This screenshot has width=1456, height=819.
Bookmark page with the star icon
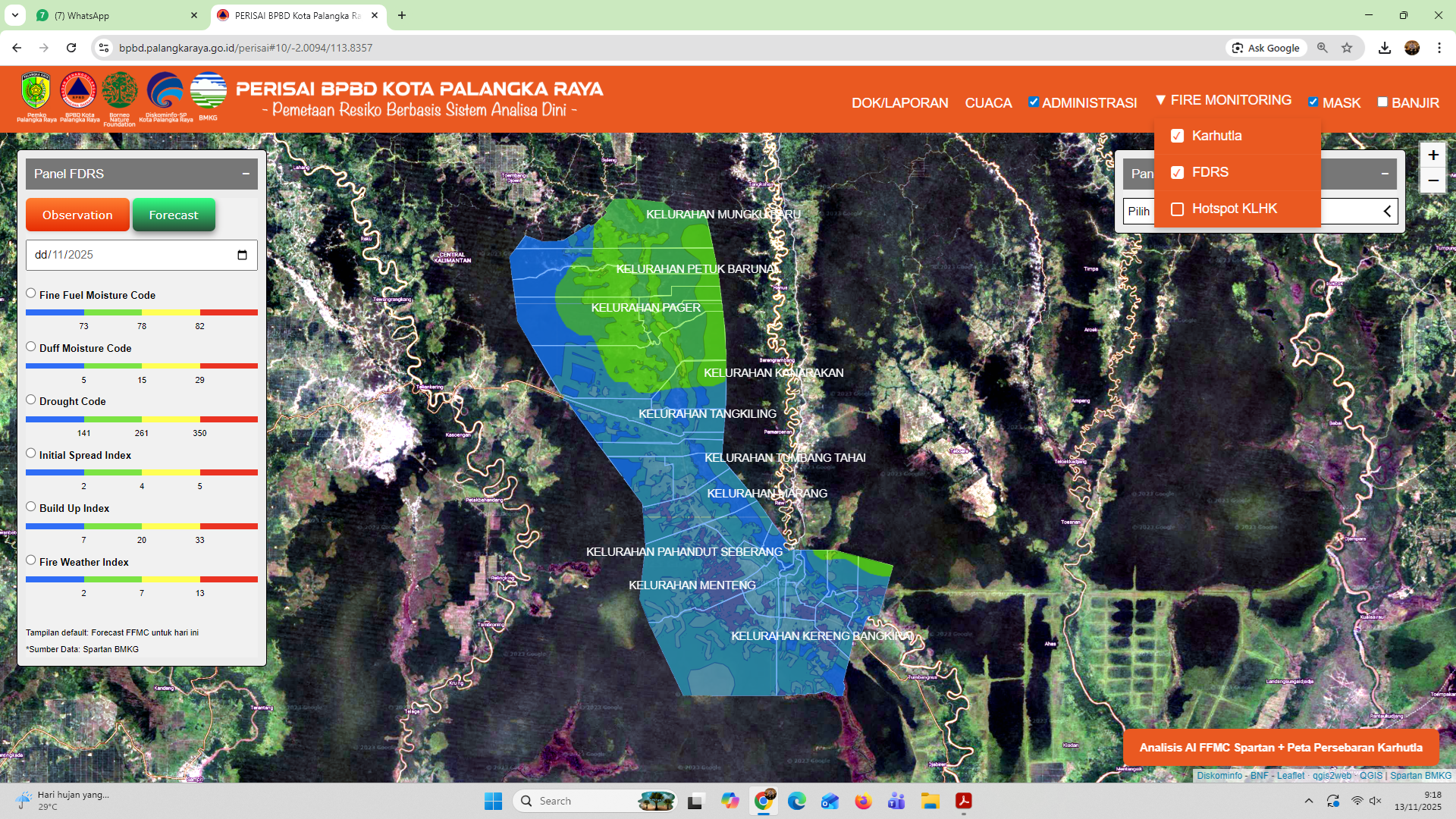click(1347, 48)
